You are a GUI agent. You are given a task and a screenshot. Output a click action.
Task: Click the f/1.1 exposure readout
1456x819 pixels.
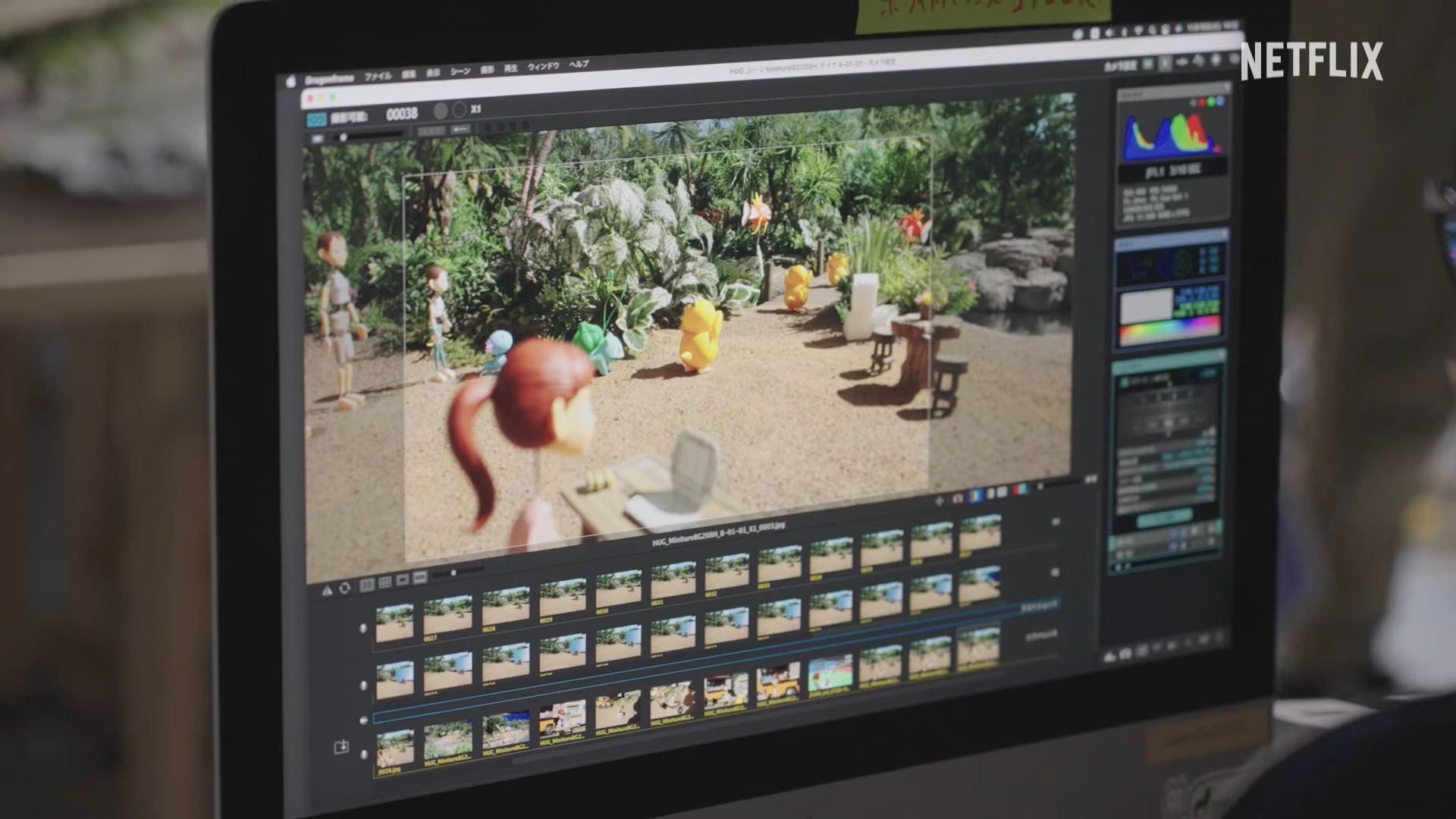(x=1172, y=171)
